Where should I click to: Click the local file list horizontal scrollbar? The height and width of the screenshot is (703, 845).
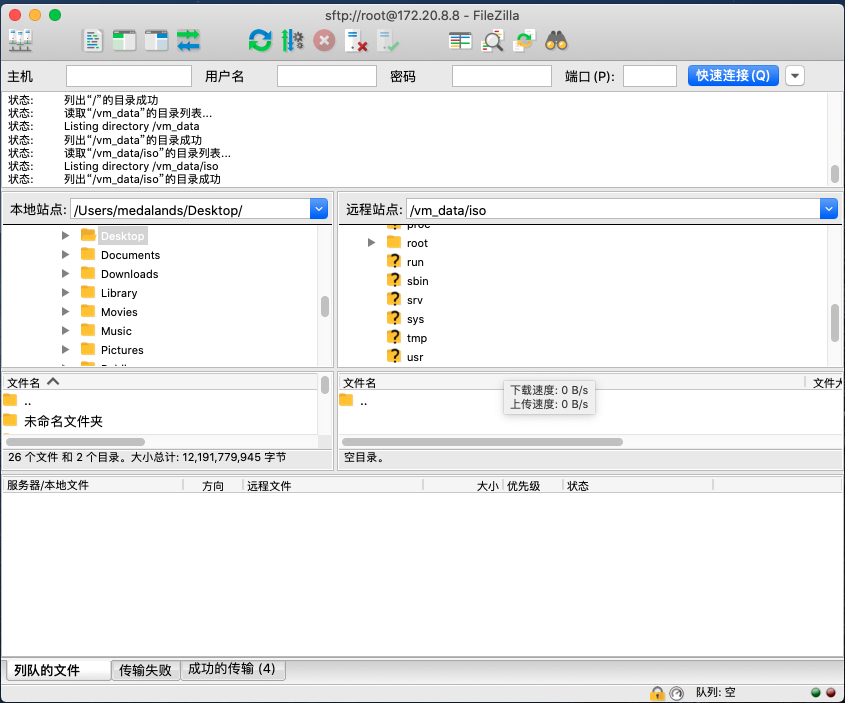point(75,442)
